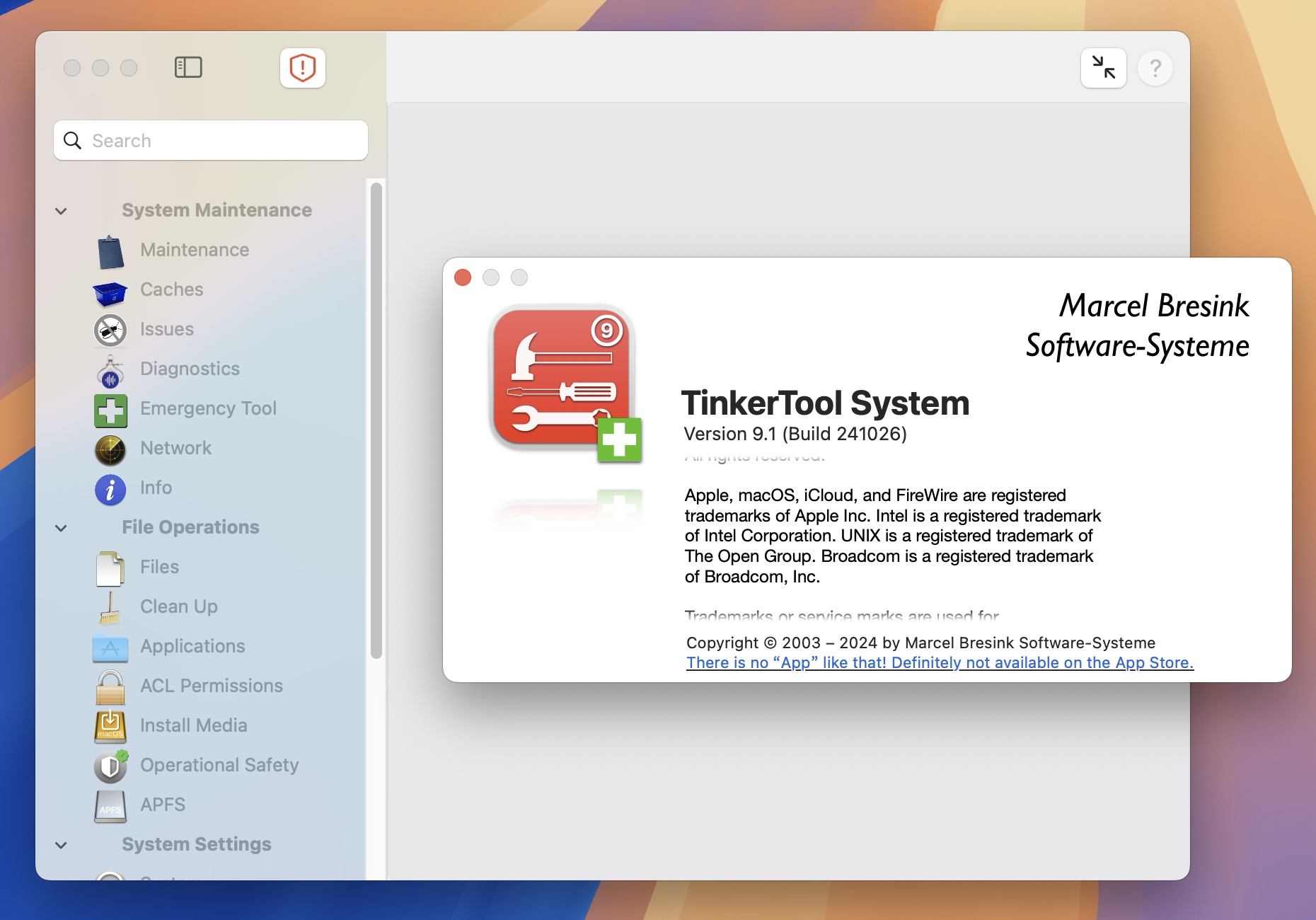The image size is (1316, 920).
Task: Collapse the File Operations section
Action: point(61,528)
